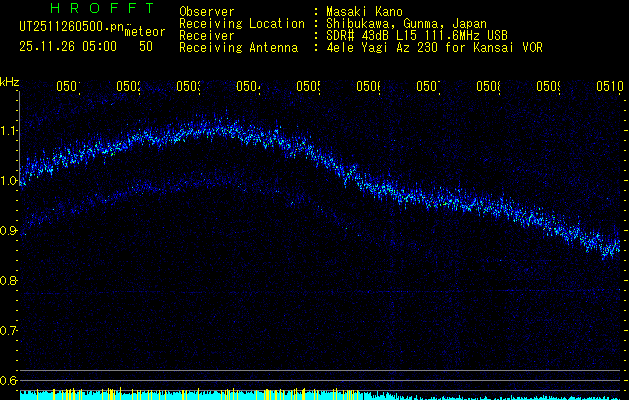Click the 4ele Yagi antenna description

pyautogui.click(x=434, y=47)
